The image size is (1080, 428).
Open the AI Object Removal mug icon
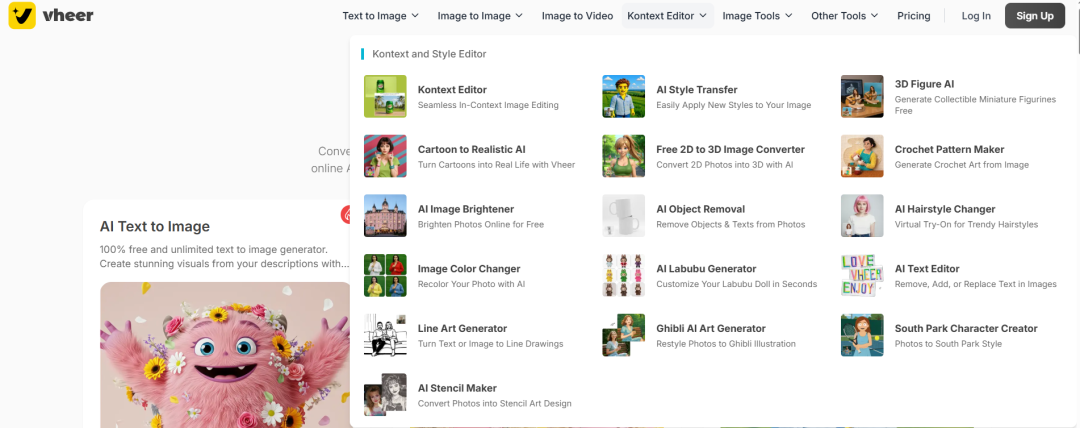point(623,216)
